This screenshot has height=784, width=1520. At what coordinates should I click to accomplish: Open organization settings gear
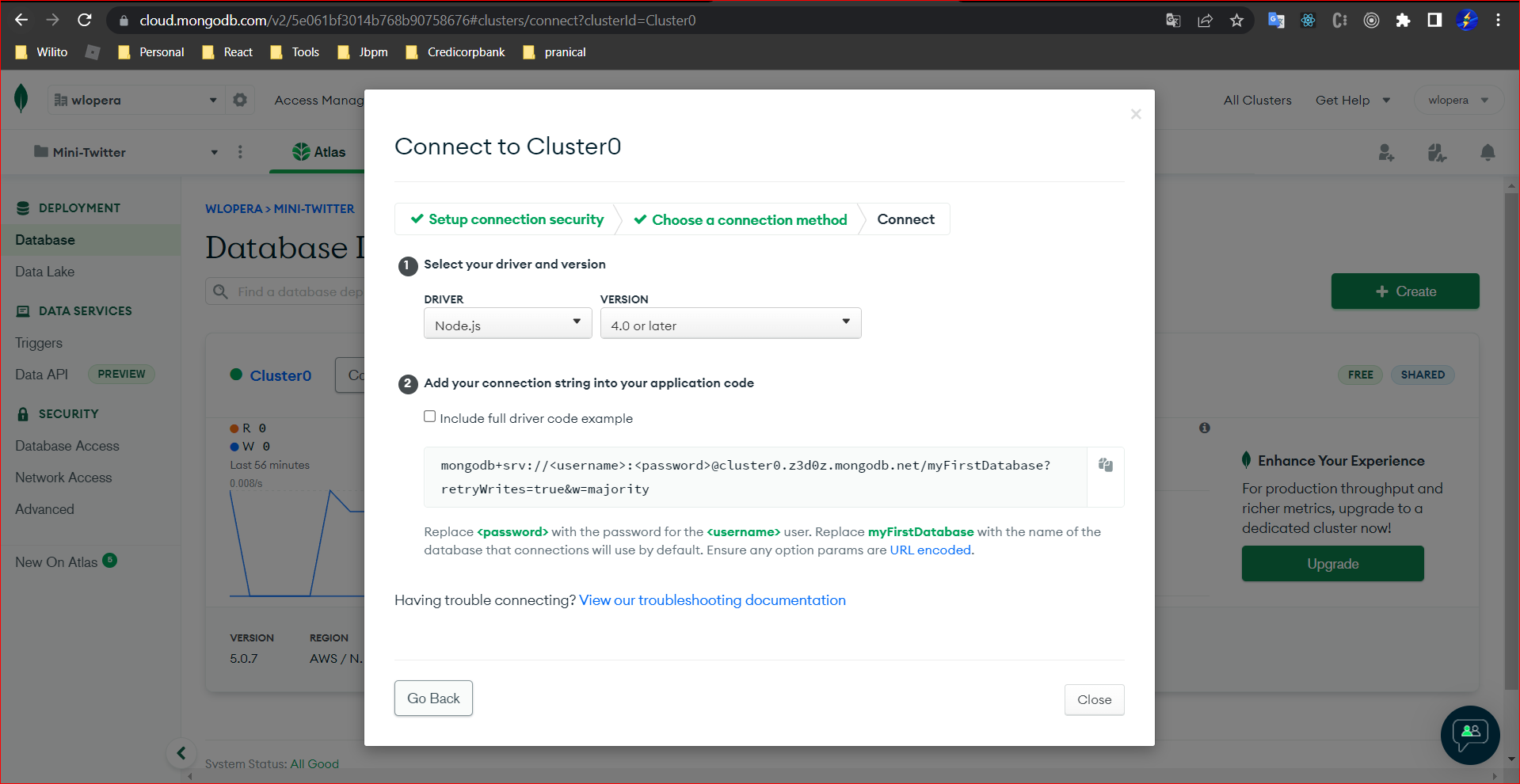point(240,99)
